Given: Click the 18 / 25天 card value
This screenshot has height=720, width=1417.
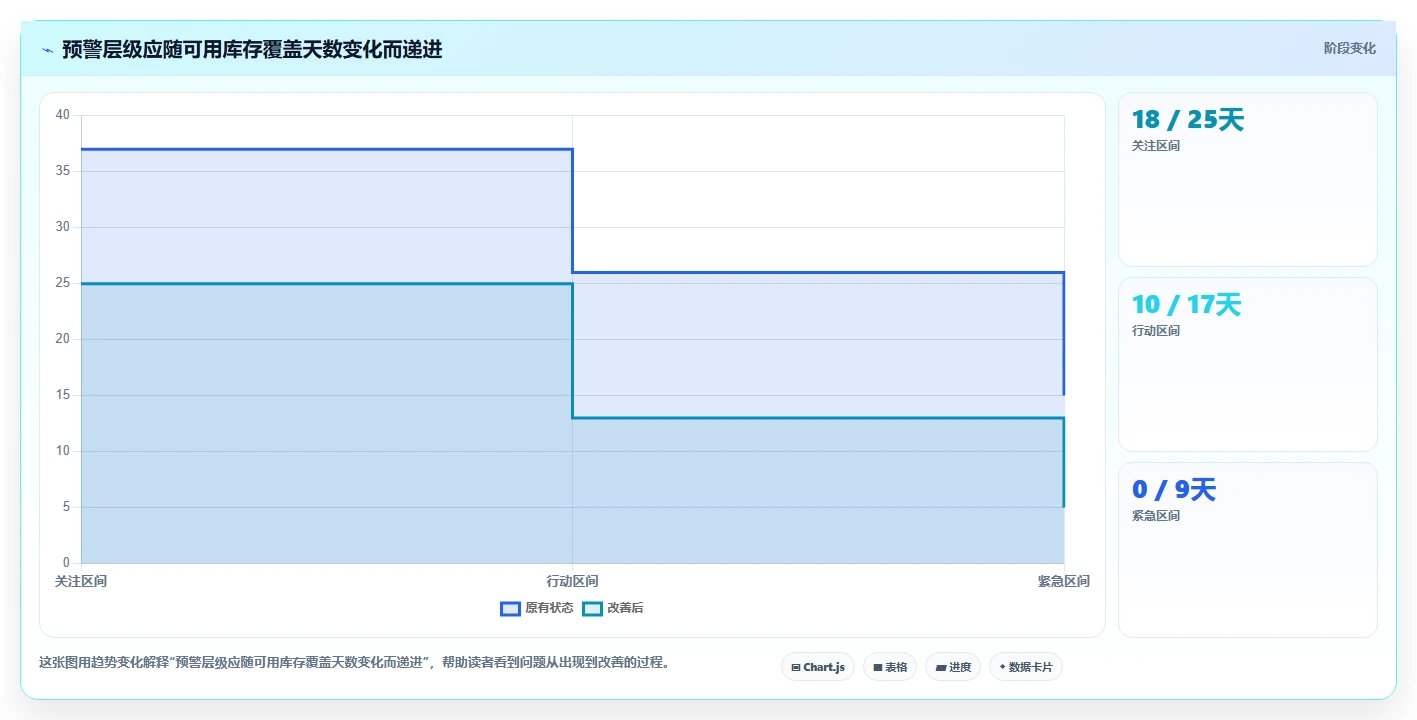Looking at the screenshot, I should coord(1188,120).
